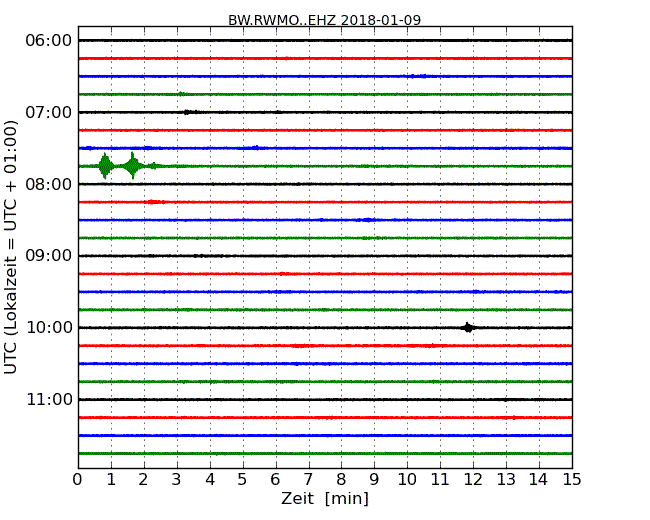Click x-axis tick label 13
Image resolution: width=650 pixels, height=520 pixels.
(x=506, y=480)
